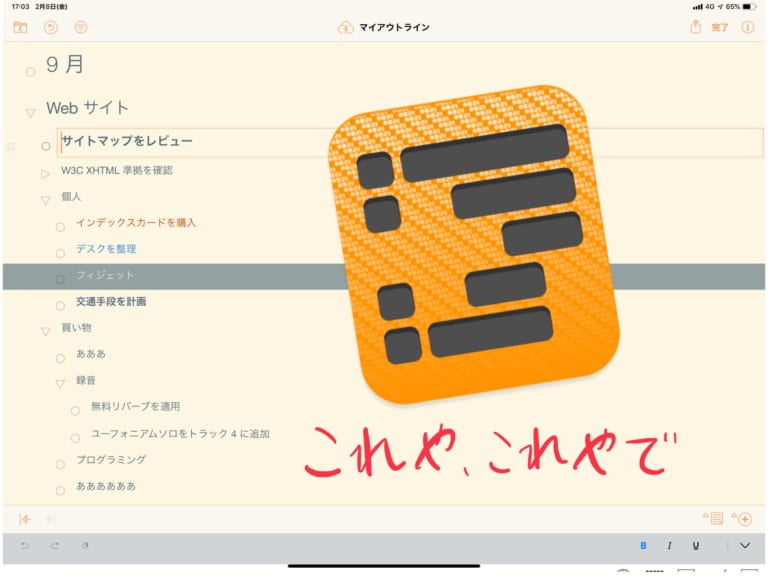This screenshot has height=576, width=768.
Task: Tap the row handle left of サイトマップ row
Action: tap(11, 146)
